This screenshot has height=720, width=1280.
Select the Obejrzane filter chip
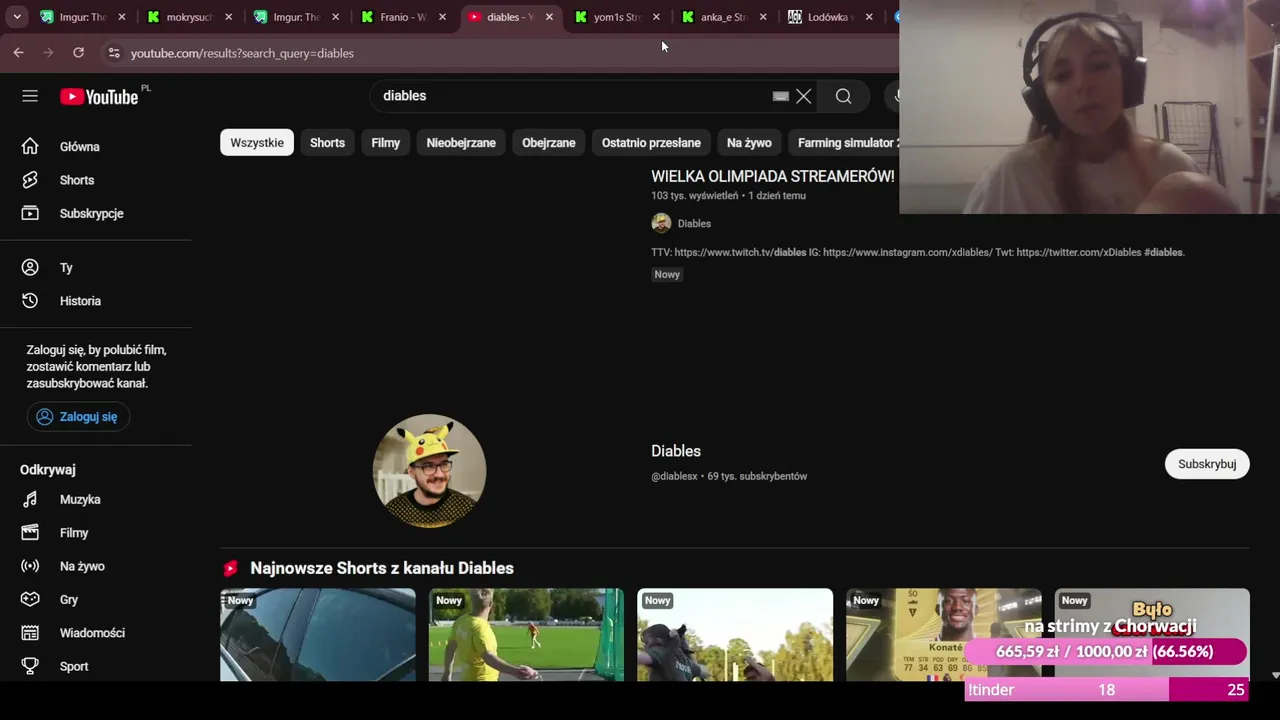tap(548, 143)
